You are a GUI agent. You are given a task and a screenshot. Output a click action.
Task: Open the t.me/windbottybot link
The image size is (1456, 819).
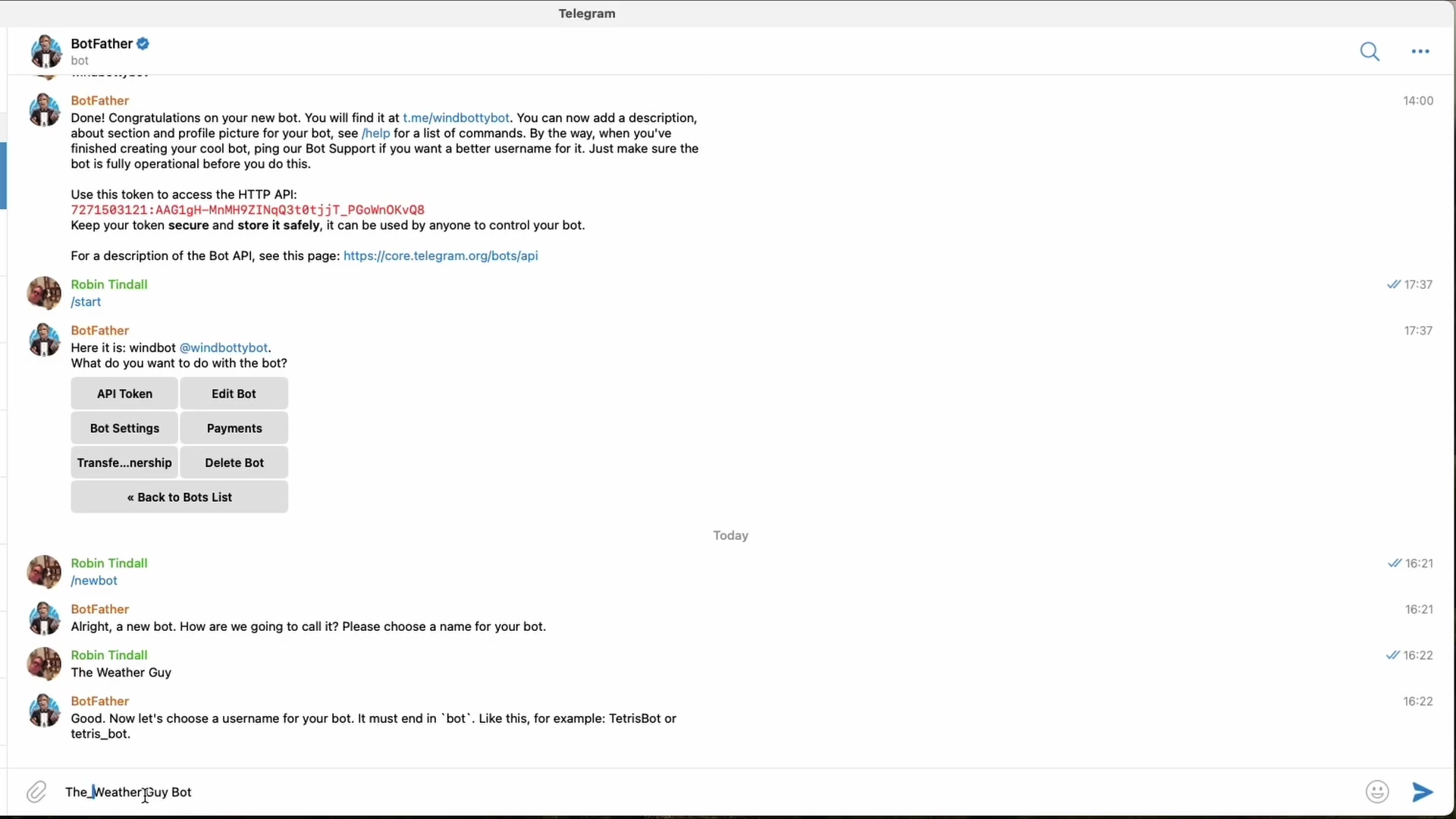click(x=456, y=118)
